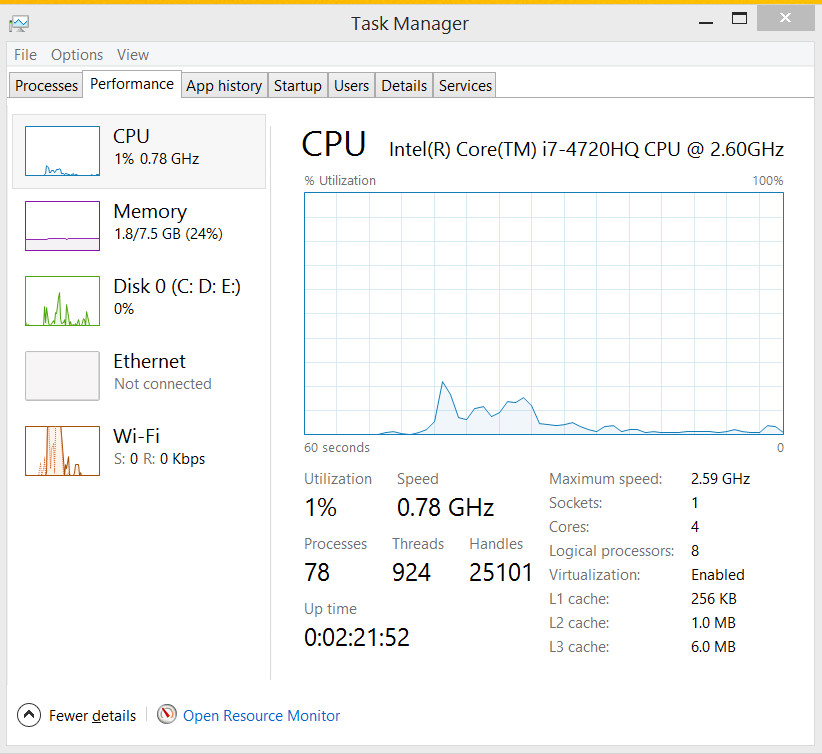
Task: Switch to the Details tab
Action: [404, 86]
